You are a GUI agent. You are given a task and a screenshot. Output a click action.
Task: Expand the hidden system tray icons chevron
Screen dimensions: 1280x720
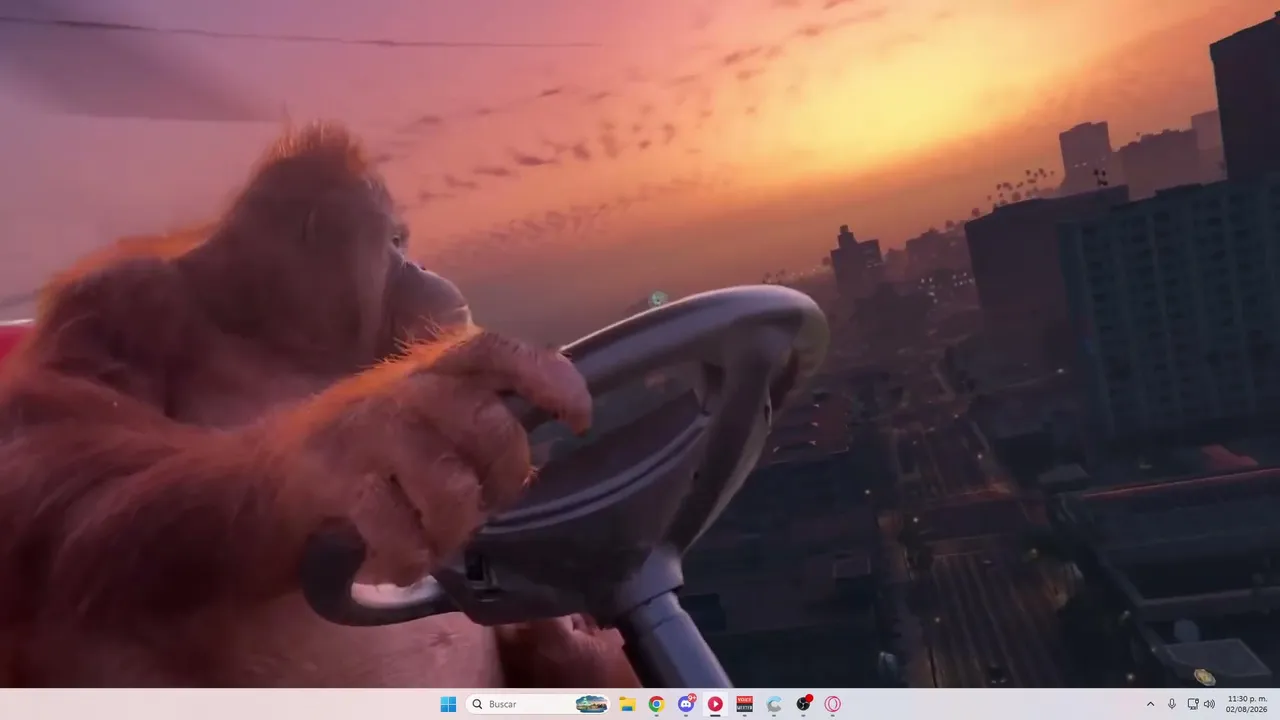[1150, 704]
